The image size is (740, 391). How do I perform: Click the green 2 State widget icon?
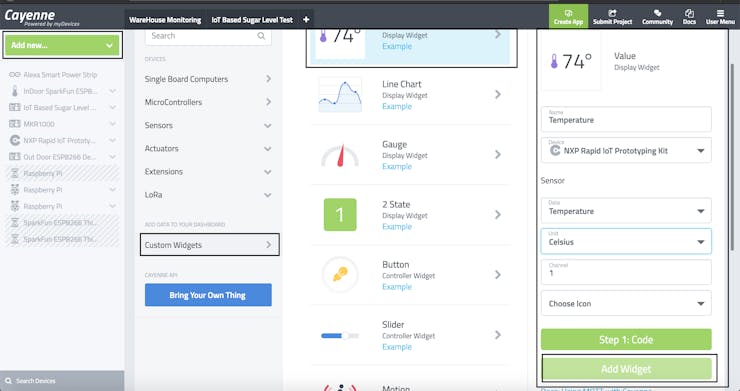[x=340, y=215]
